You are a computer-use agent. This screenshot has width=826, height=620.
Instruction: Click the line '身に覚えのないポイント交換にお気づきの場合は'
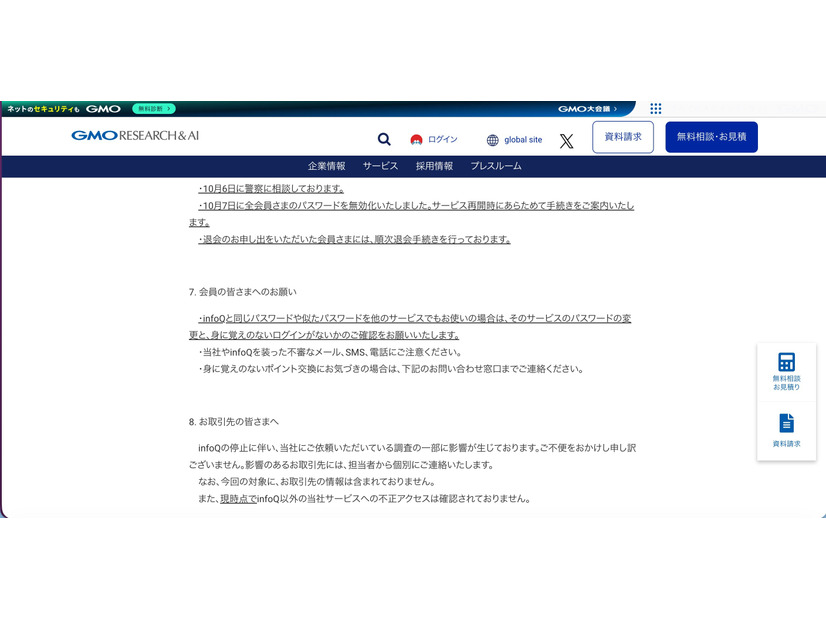tap(391, 369)
